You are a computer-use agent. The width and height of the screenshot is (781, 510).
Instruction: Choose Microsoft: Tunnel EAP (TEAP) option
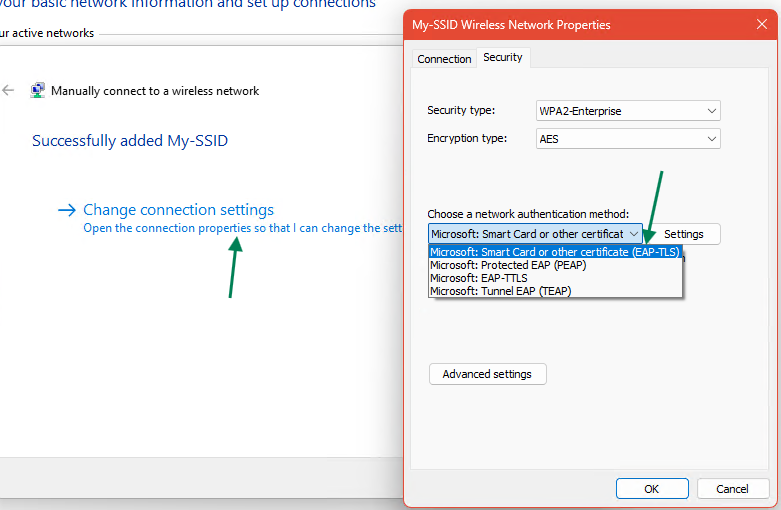pos(500,291)
